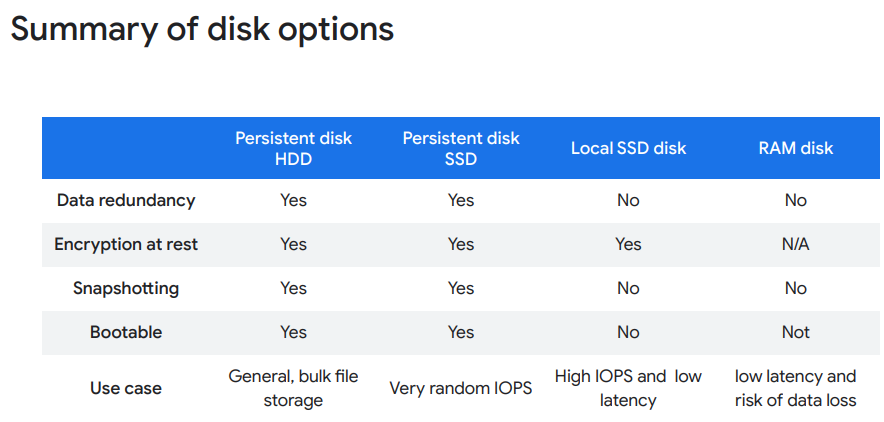Select the "Persistent disk HDD" column header
The image size is (884, 422).
pyautogui.click(x=293, y=148)
